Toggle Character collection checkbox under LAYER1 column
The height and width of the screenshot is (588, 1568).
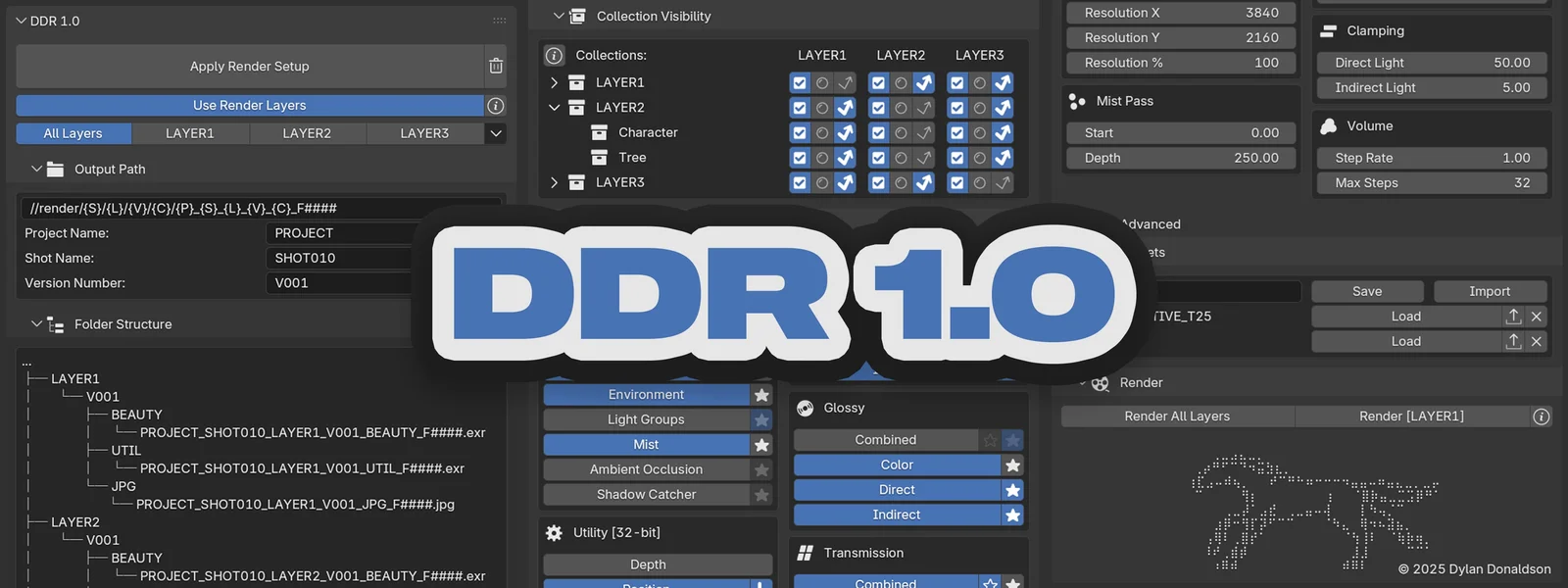pos(800,132)
